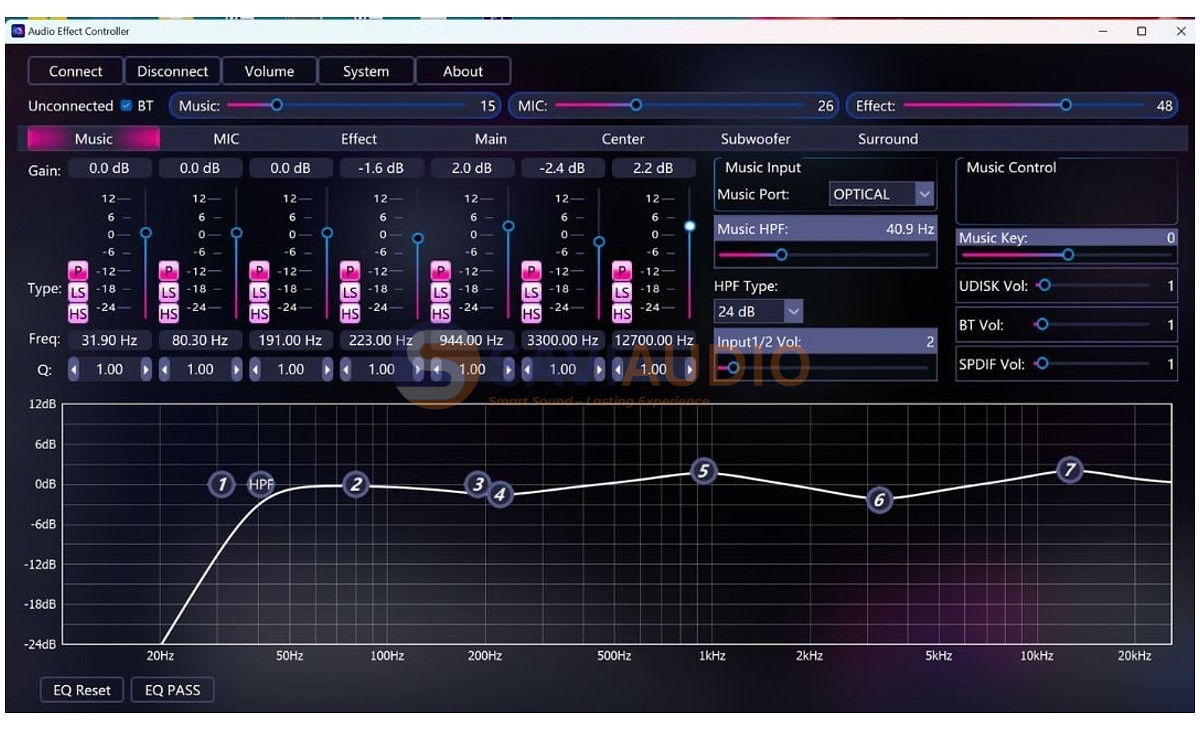Toggle the BT checkbox
The height and width of the screenshot is (730, 1200).
tap(126, 105)
